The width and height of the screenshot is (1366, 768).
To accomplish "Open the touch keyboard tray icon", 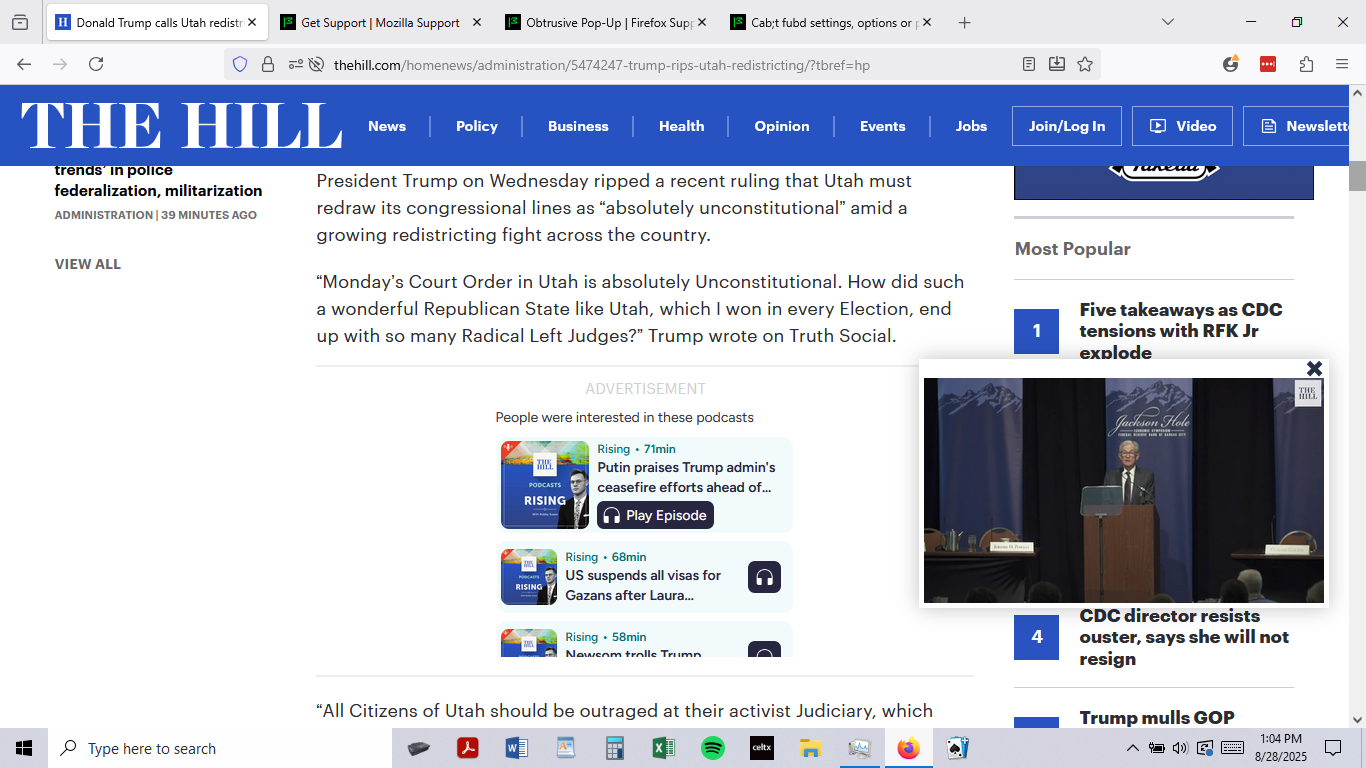I will click(1233, 748).
